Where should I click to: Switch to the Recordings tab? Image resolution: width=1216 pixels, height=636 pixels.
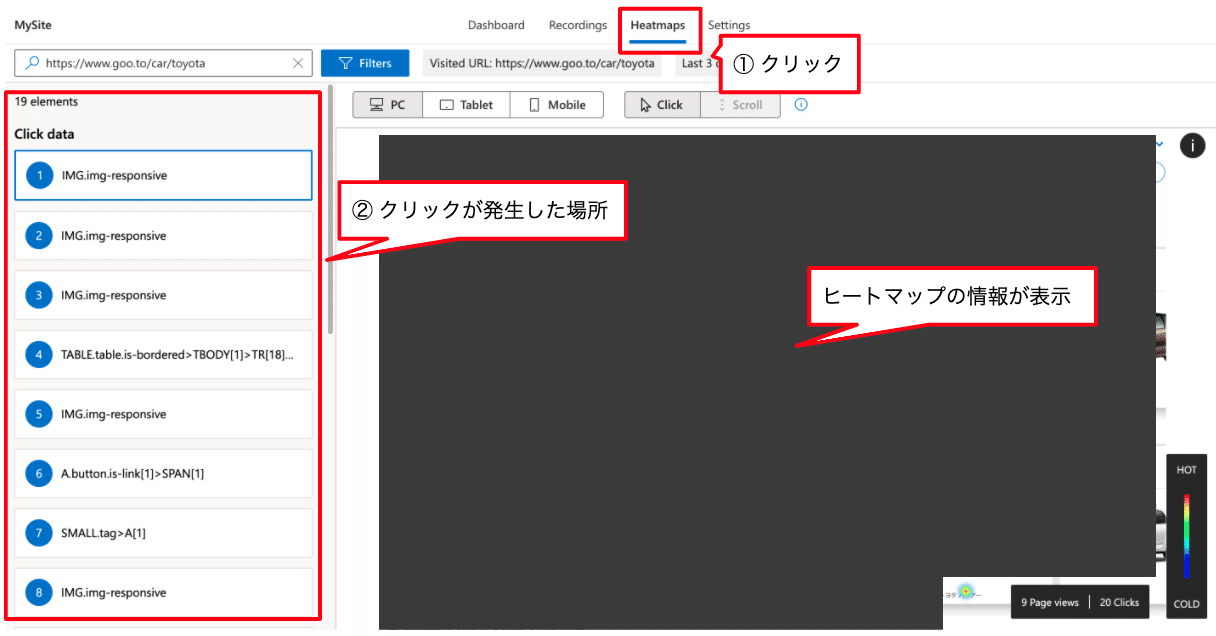pos(577,25)
